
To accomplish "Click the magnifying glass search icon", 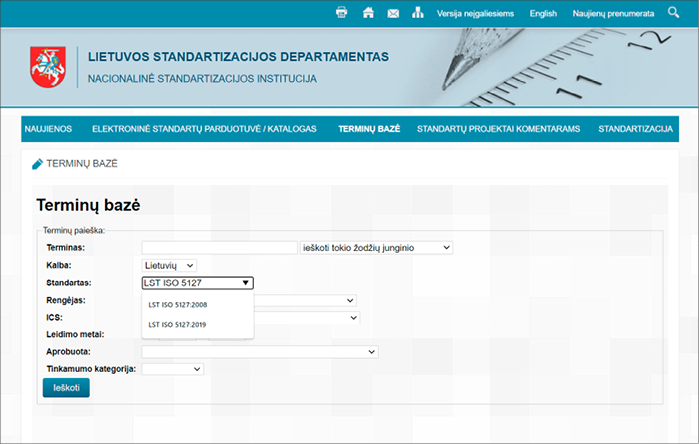I will tap(673, 12).
